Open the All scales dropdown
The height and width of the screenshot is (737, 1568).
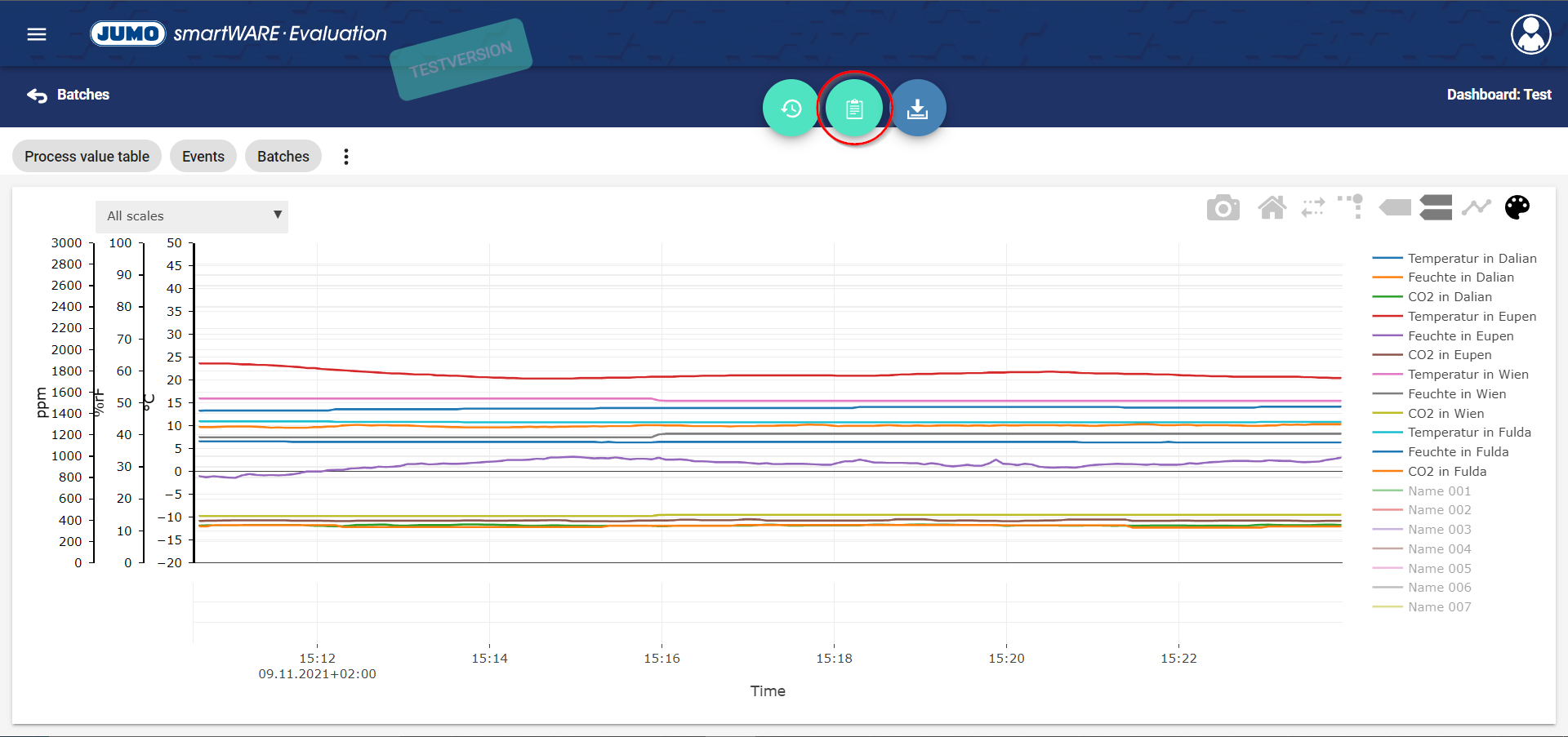[x=192, y=216]
